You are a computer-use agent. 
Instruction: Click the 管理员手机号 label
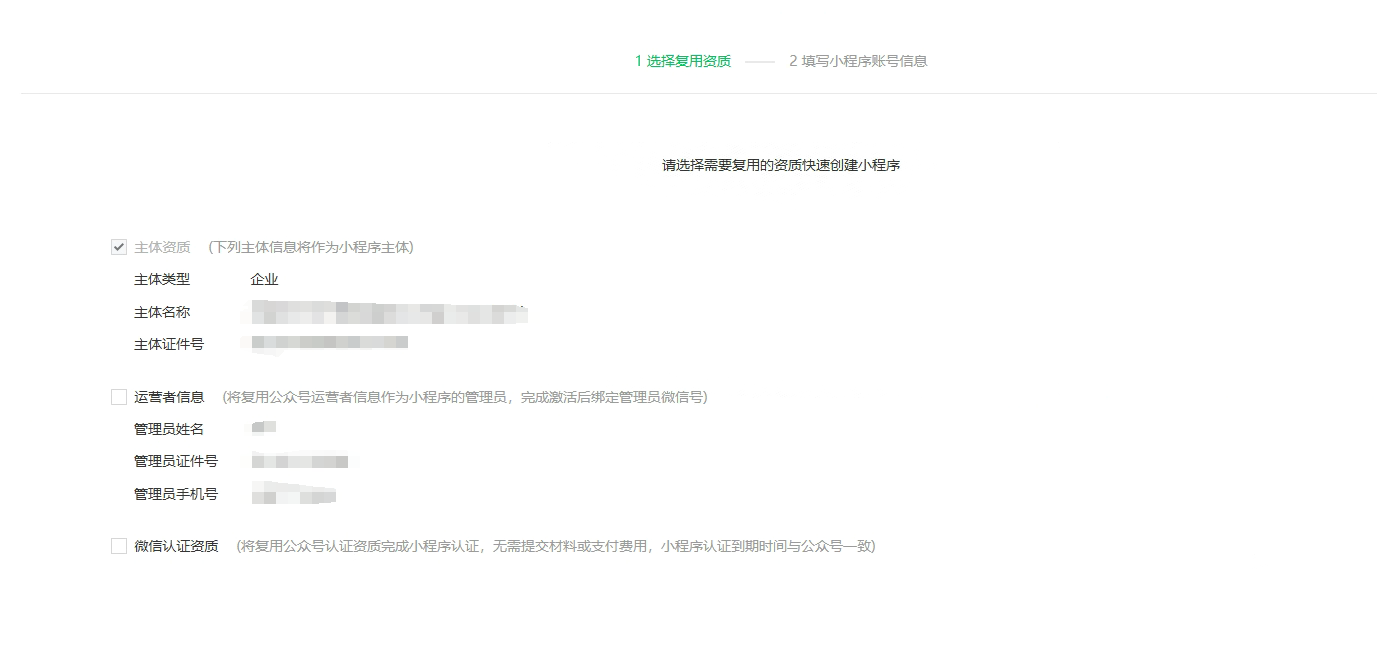(x=176, y=494)
